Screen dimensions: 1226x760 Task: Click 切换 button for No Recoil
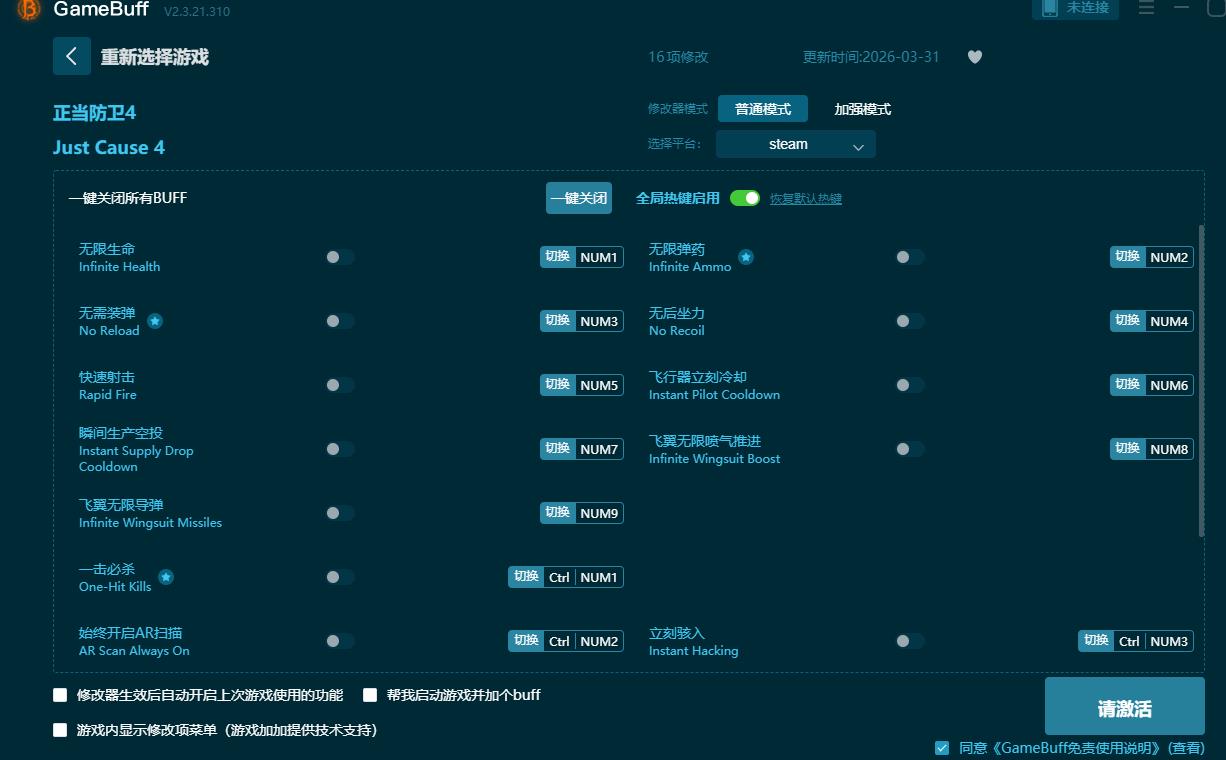pyautogui.click(x=1128, y=321)
